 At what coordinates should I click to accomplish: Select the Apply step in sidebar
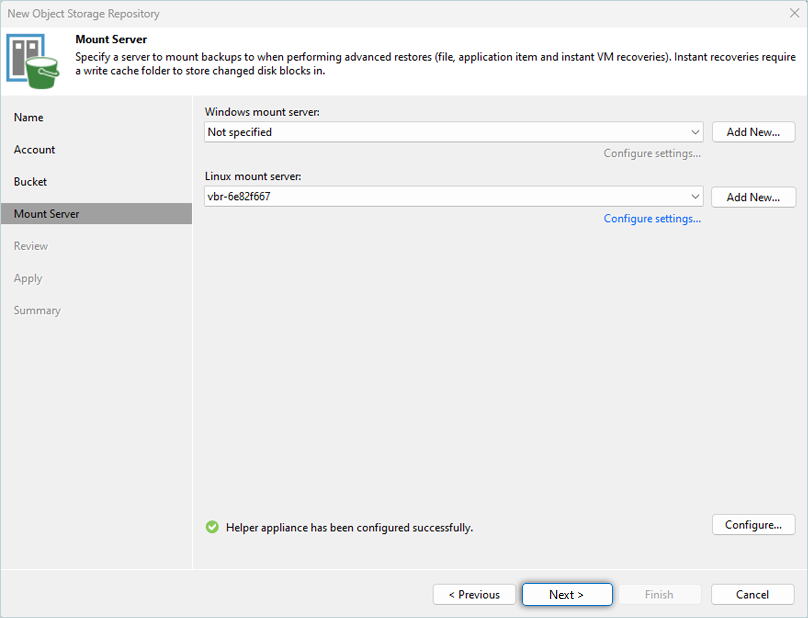point(28,279)
